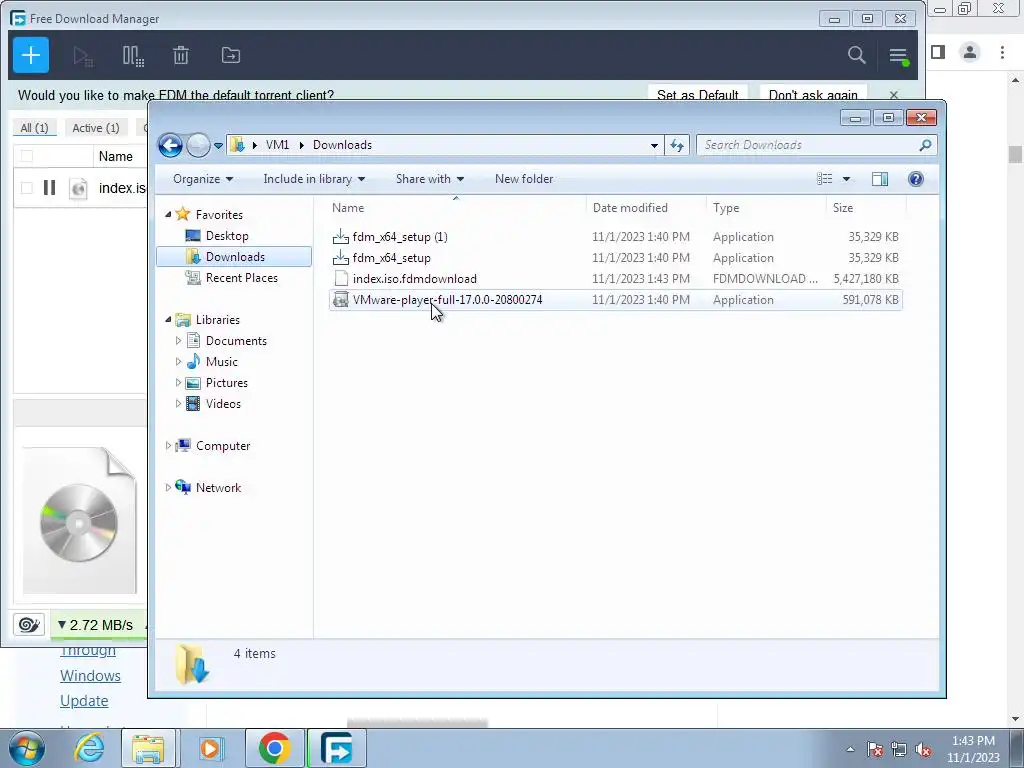Viewport: 1024px width, 768px height.
Task: Switch to Google Chrome on the taskbar
Action: (274, 748)
